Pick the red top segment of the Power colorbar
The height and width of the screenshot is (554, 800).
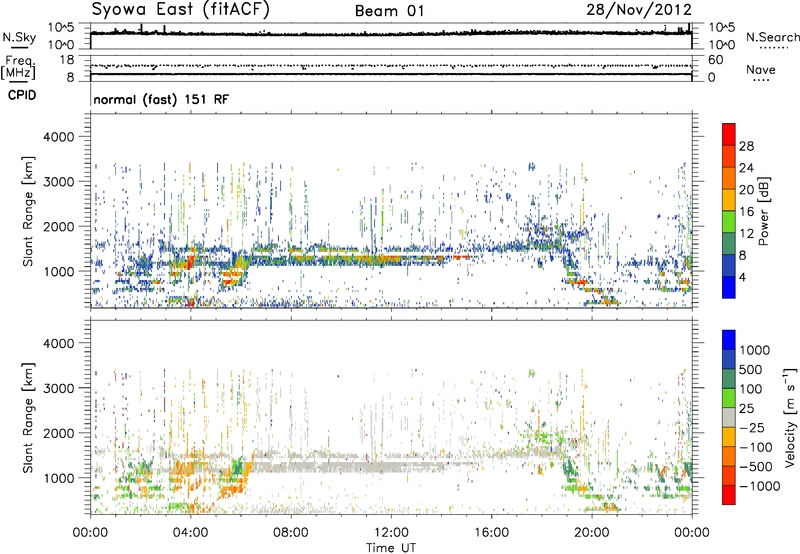(x=729, y=134)
